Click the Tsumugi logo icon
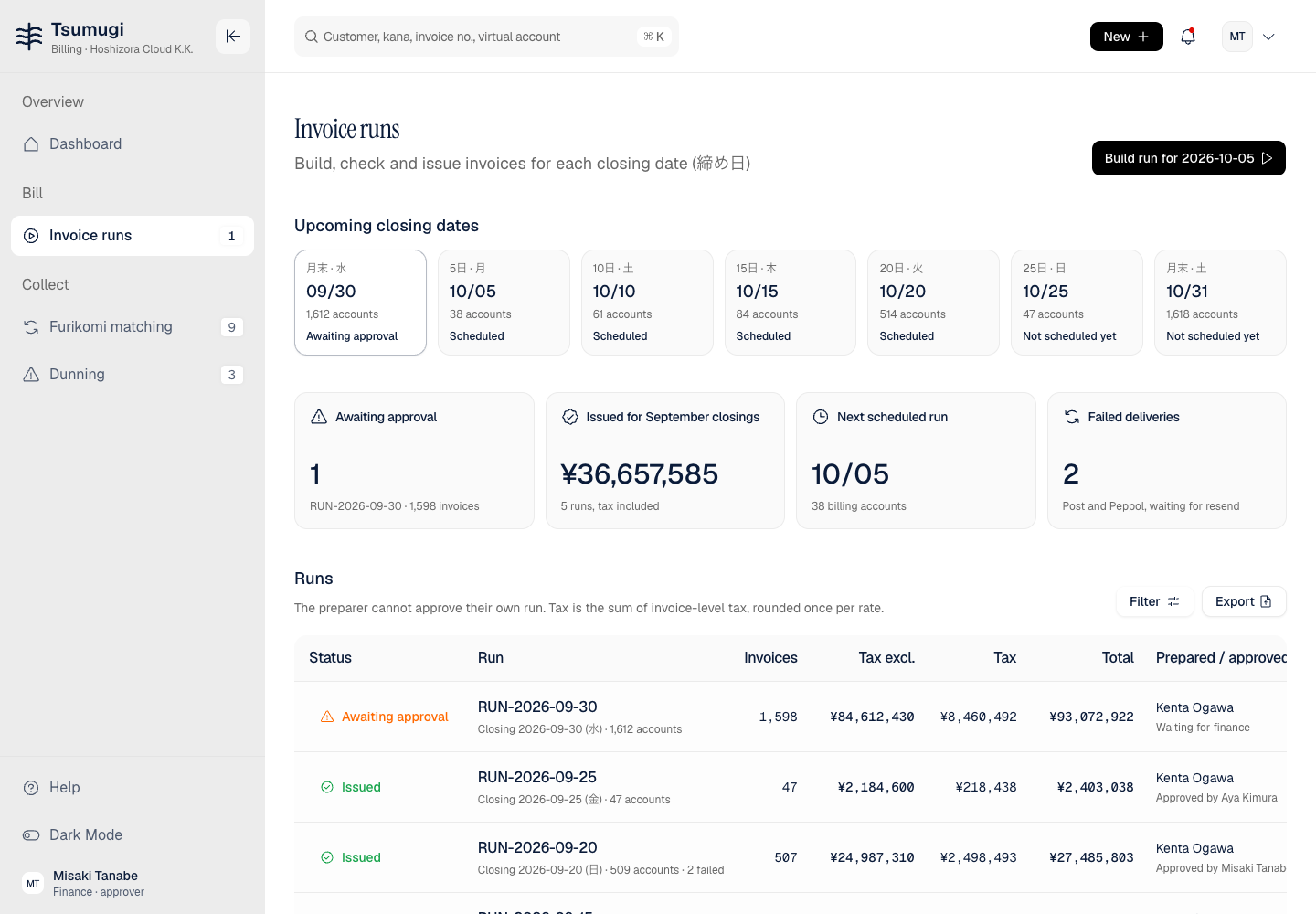The width and height of the screenshot is (1316, 914). tap(29, 37)
